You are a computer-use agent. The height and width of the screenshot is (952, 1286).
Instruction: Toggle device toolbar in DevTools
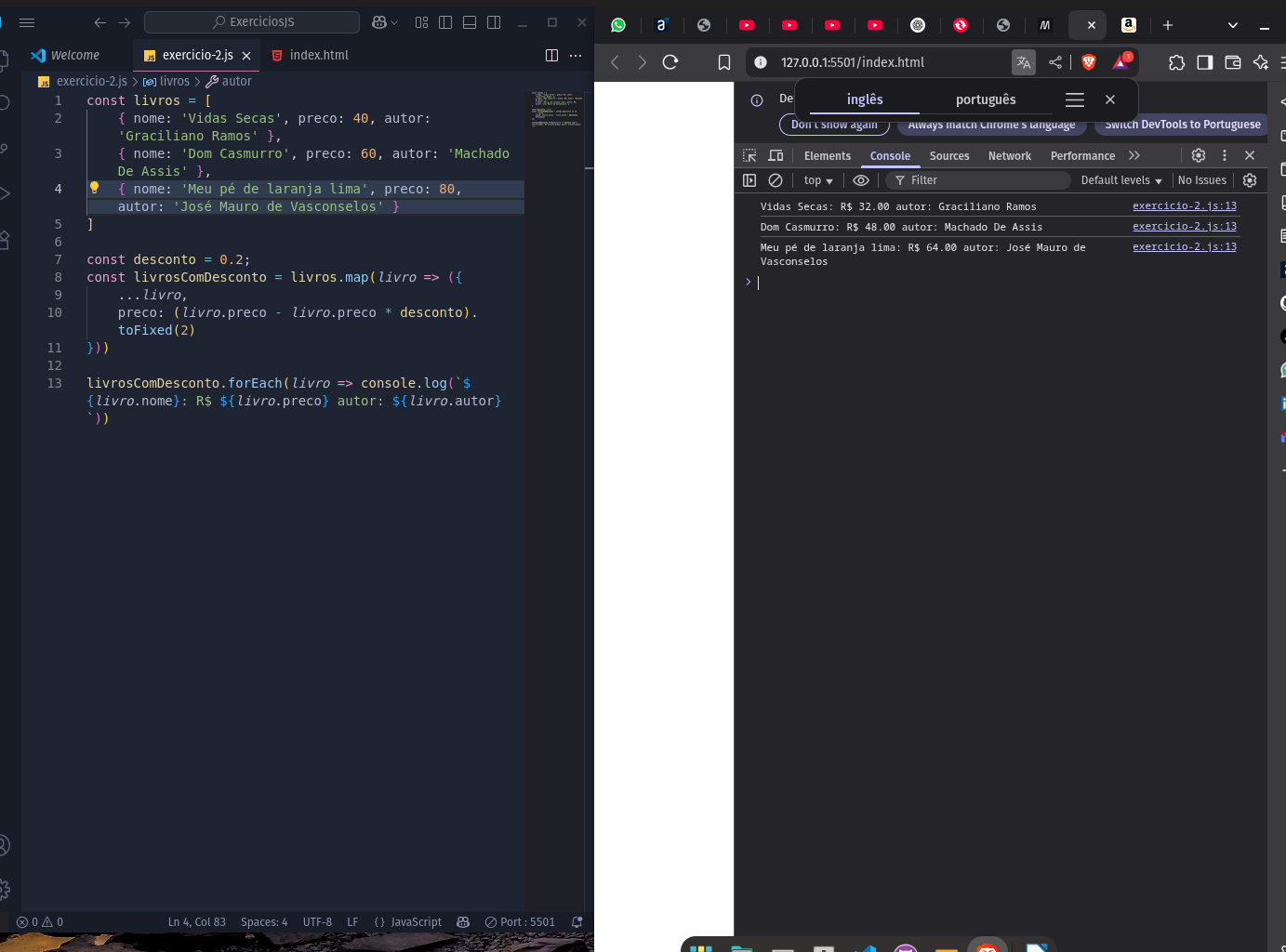pyautogui.click(x=776, y=156)
